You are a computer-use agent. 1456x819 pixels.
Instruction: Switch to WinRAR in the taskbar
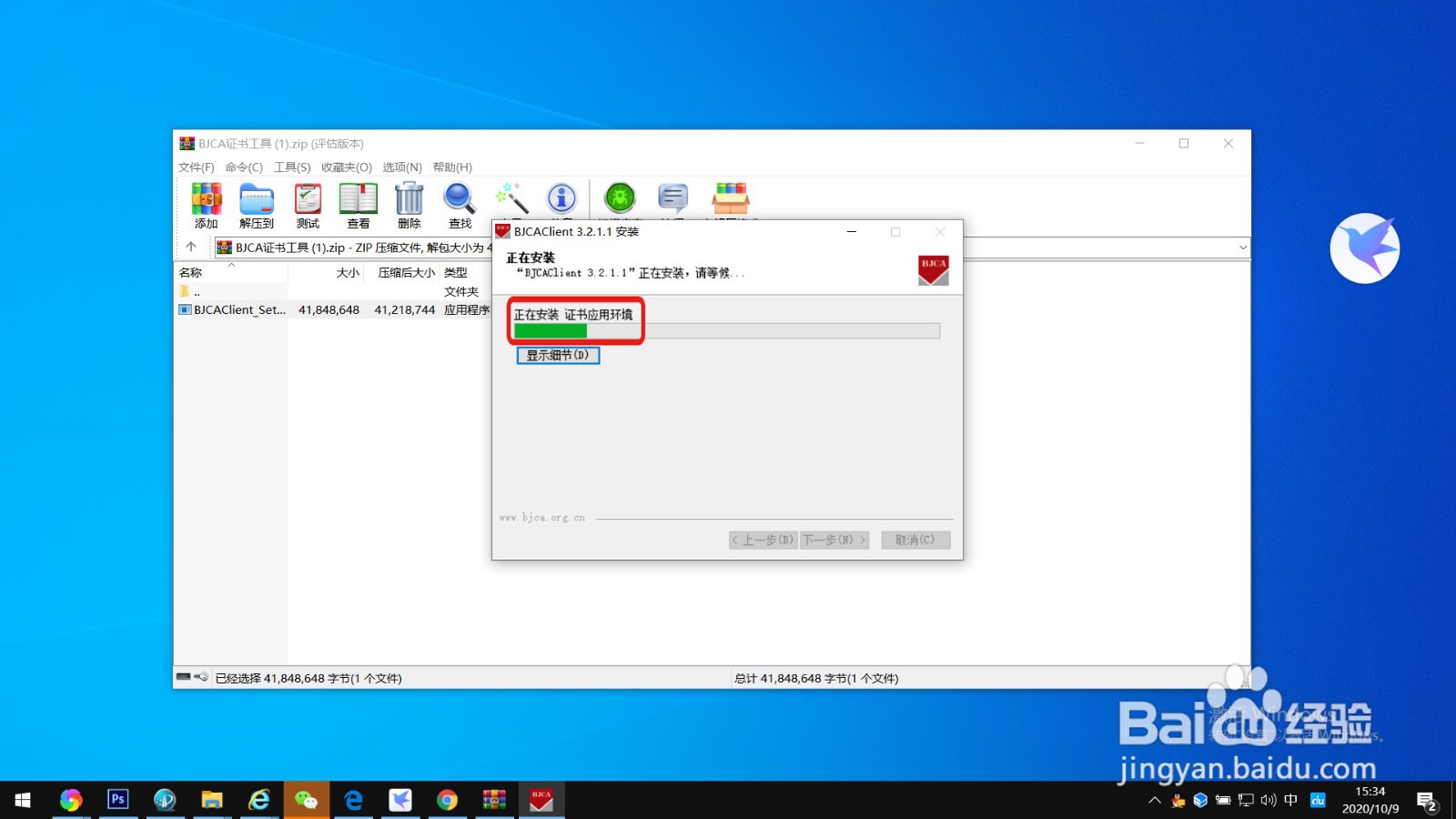pyautogui.click(x=494, y=800)
